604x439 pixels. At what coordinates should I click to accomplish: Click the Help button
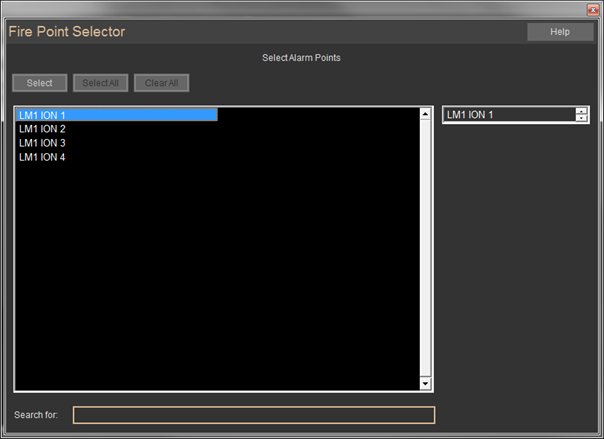[x=560, y=32]
